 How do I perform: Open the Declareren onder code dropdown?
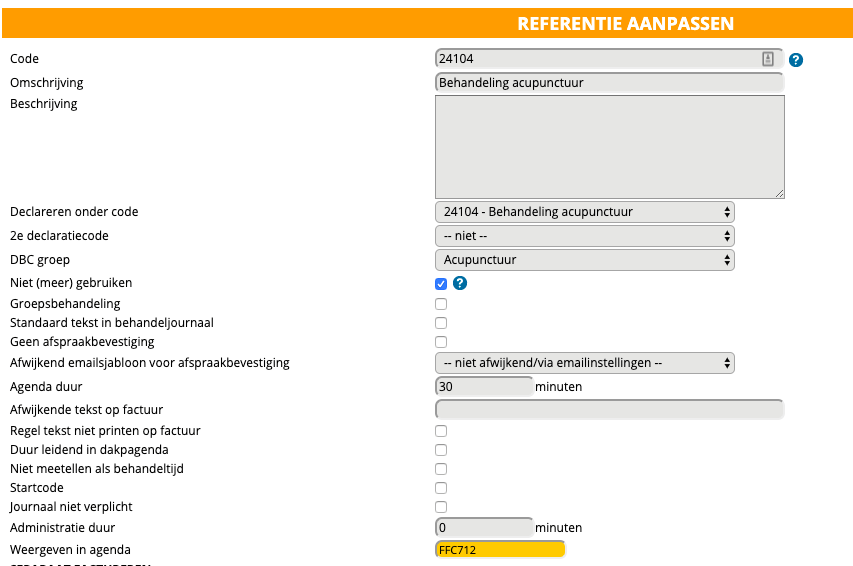584,212
